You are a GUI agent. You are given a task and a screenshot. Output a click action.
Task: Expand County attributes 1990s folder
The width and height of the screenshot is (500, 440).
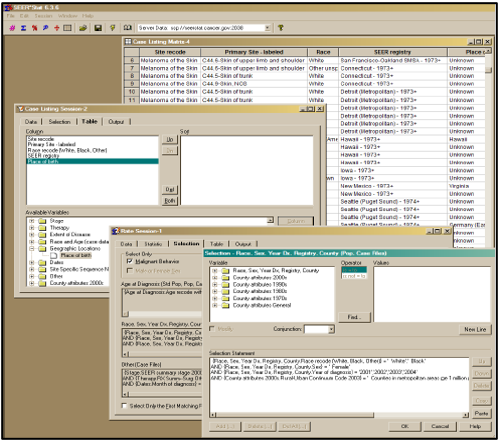[215, 285]
